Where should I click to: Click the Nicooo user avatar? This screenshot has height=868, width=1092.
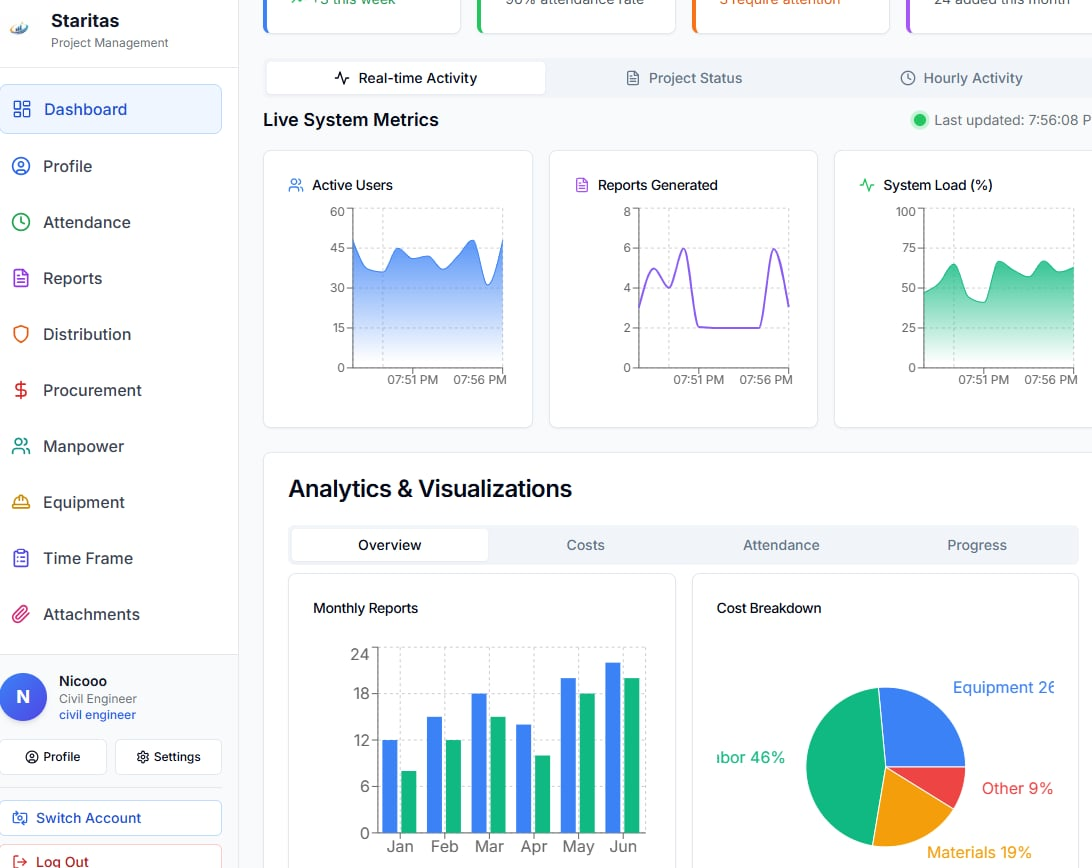[x=24, y=697]
